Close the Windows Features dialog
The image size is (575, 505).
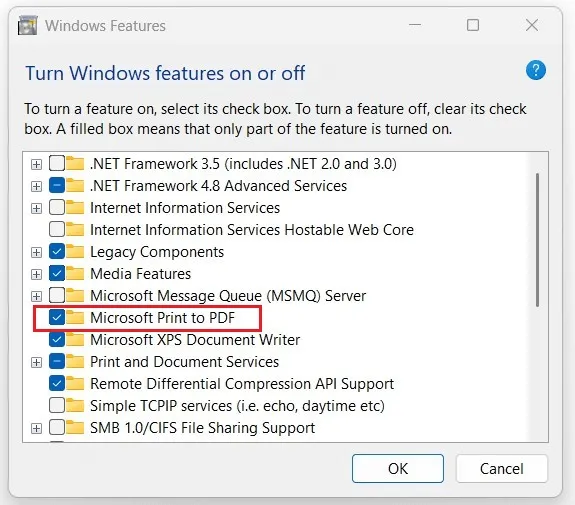[532, 25]
